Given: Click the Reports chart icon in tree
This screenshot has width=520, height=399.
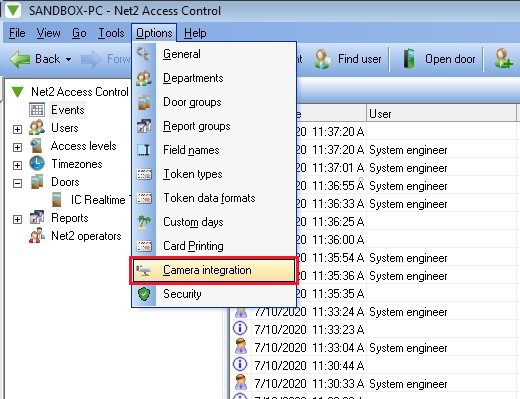Looking at the screenshot, I should 37,218.
